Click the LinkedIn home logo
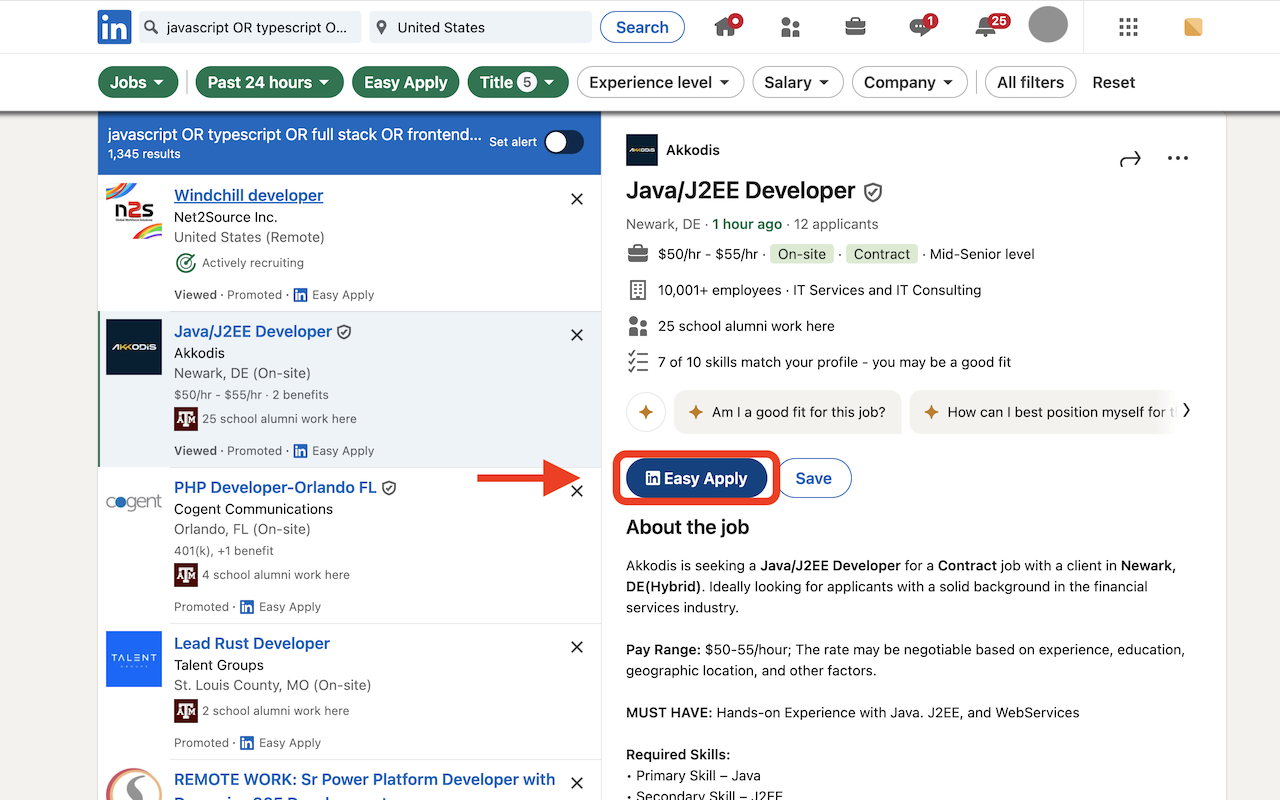The width and height of the screenshot is (1280, 800). pyautogui.click(x=114, y=27)
